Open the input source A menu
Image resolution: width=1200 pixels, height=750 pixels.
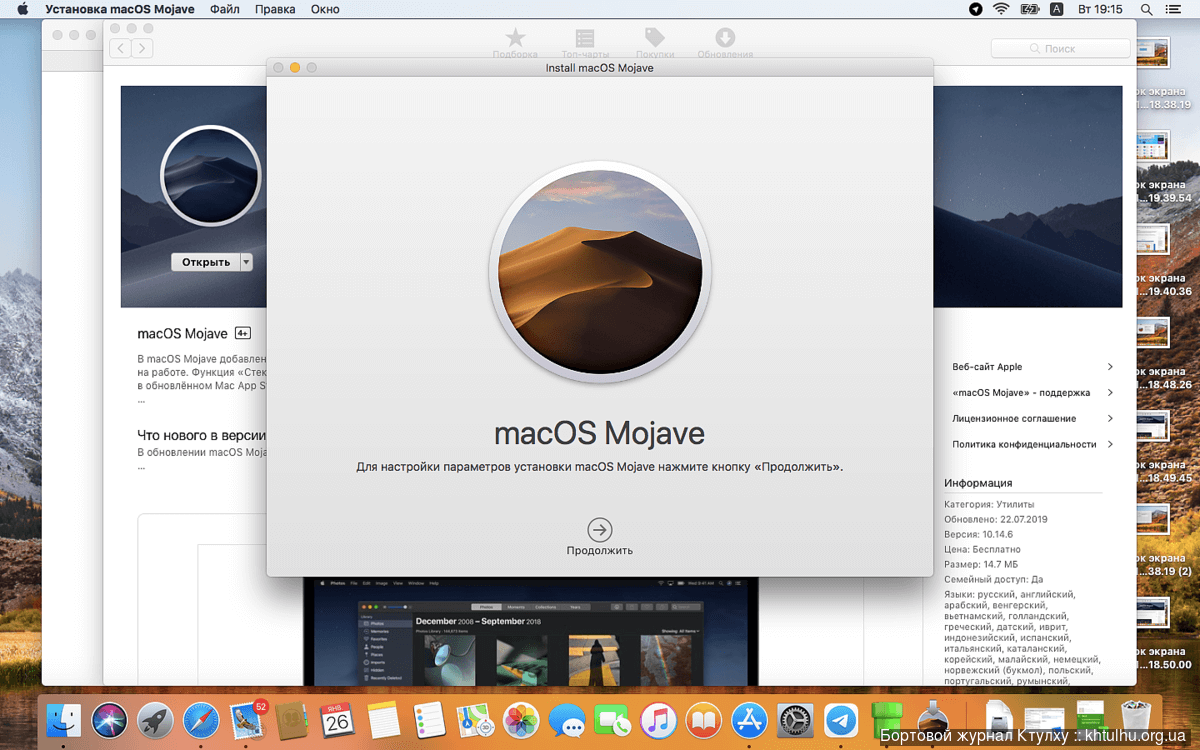click(x=1057, y=9)
